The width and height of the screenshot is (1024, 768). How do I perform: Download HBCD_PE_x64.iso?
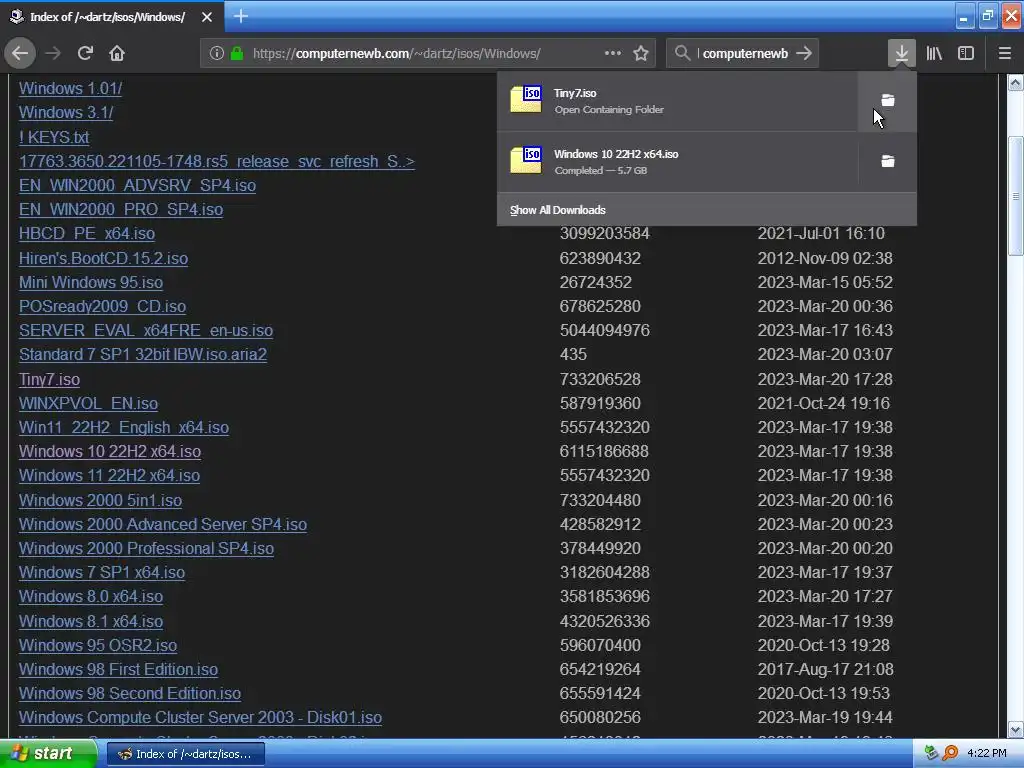point(87,234)
